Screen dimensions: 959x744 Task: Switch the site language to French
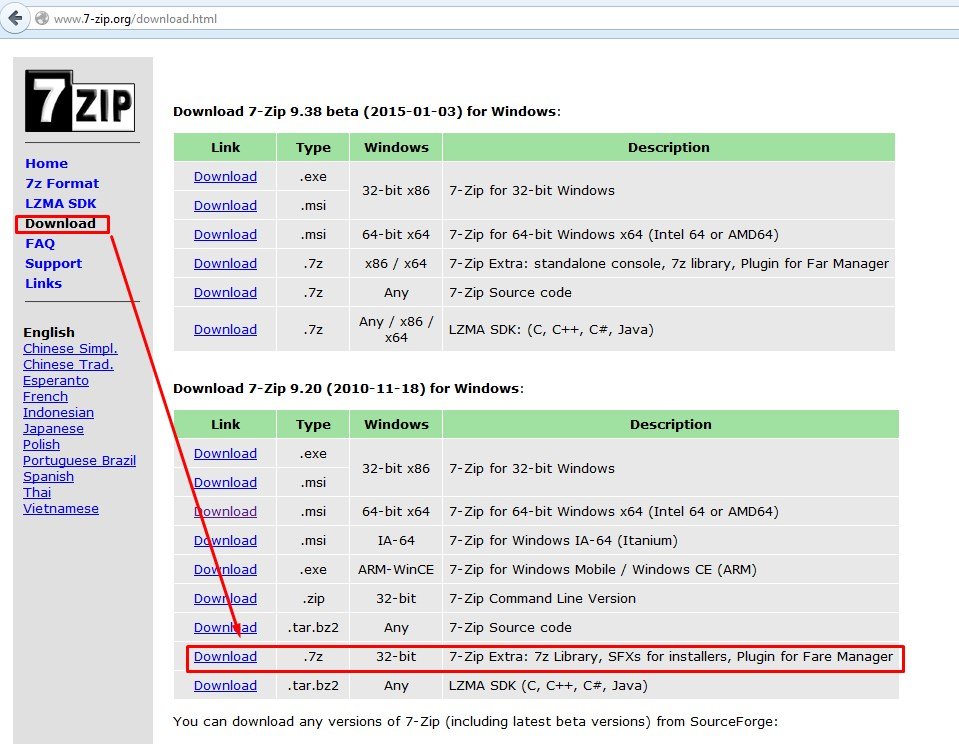click(45, 396)
